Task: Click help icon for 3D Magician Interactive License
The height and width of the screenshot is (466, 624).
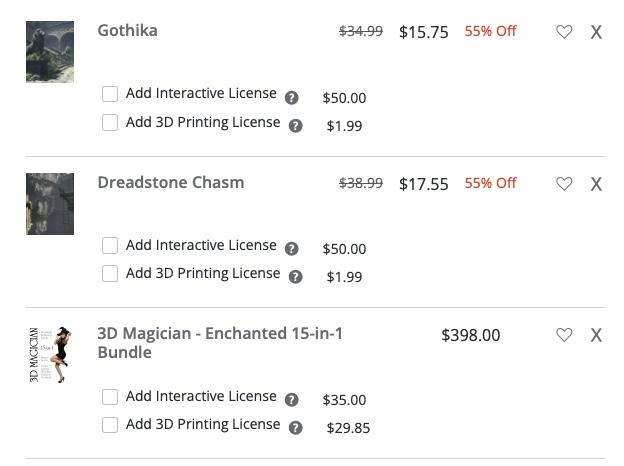Action: 292,400
